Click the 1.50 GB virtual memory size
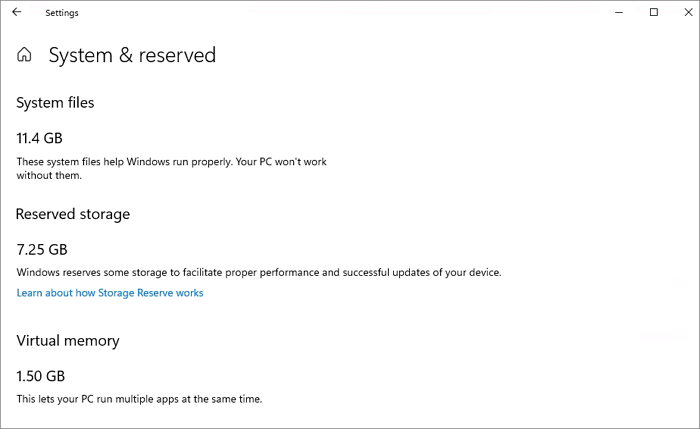Image resolution: width=700 pixels, height=429 pixels. tap(41, 377)
